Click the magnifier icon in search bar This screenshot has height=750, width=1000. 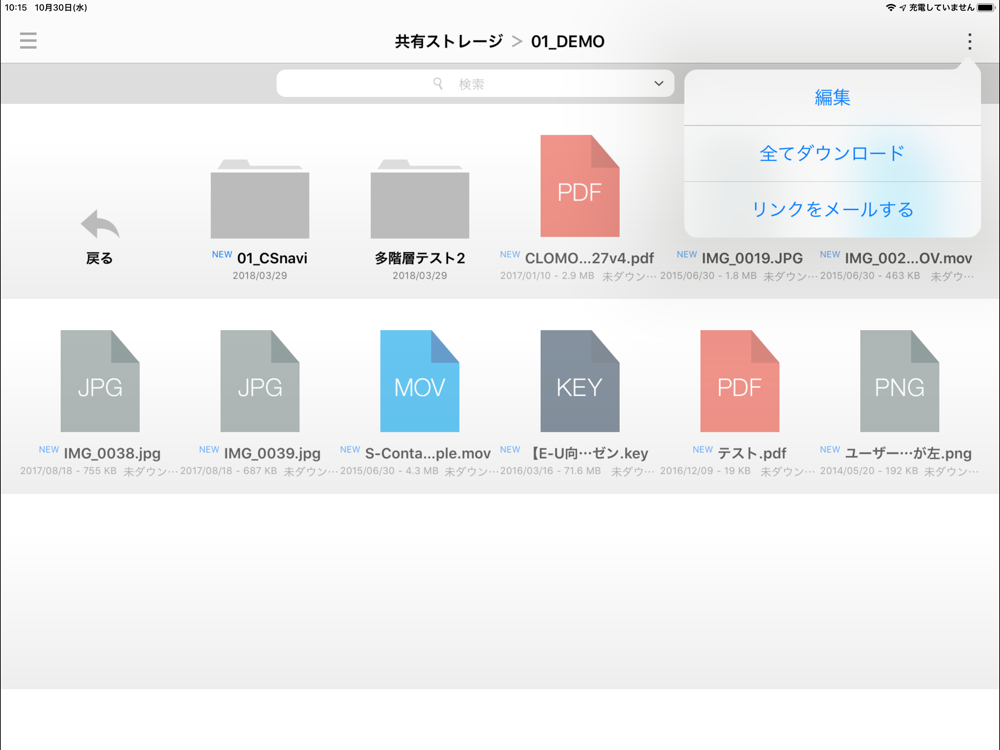(x=438, y=84)
